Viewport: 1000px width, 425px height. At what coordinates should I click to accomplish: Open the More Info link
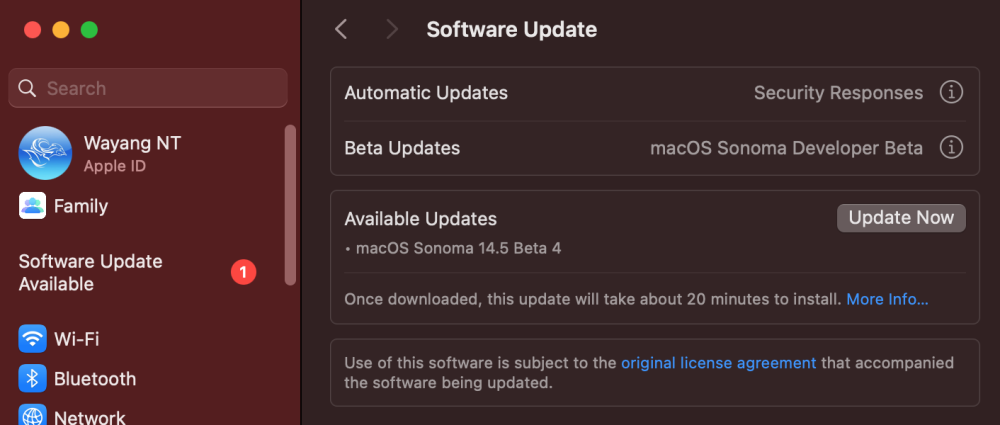887,299
